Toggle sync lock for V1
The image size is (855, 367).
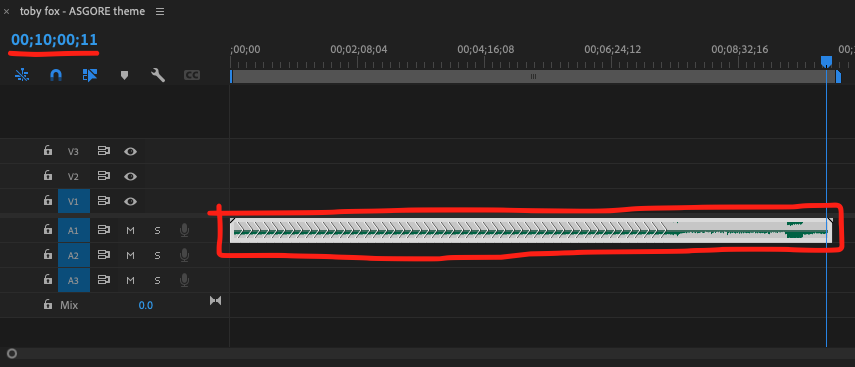104,201
